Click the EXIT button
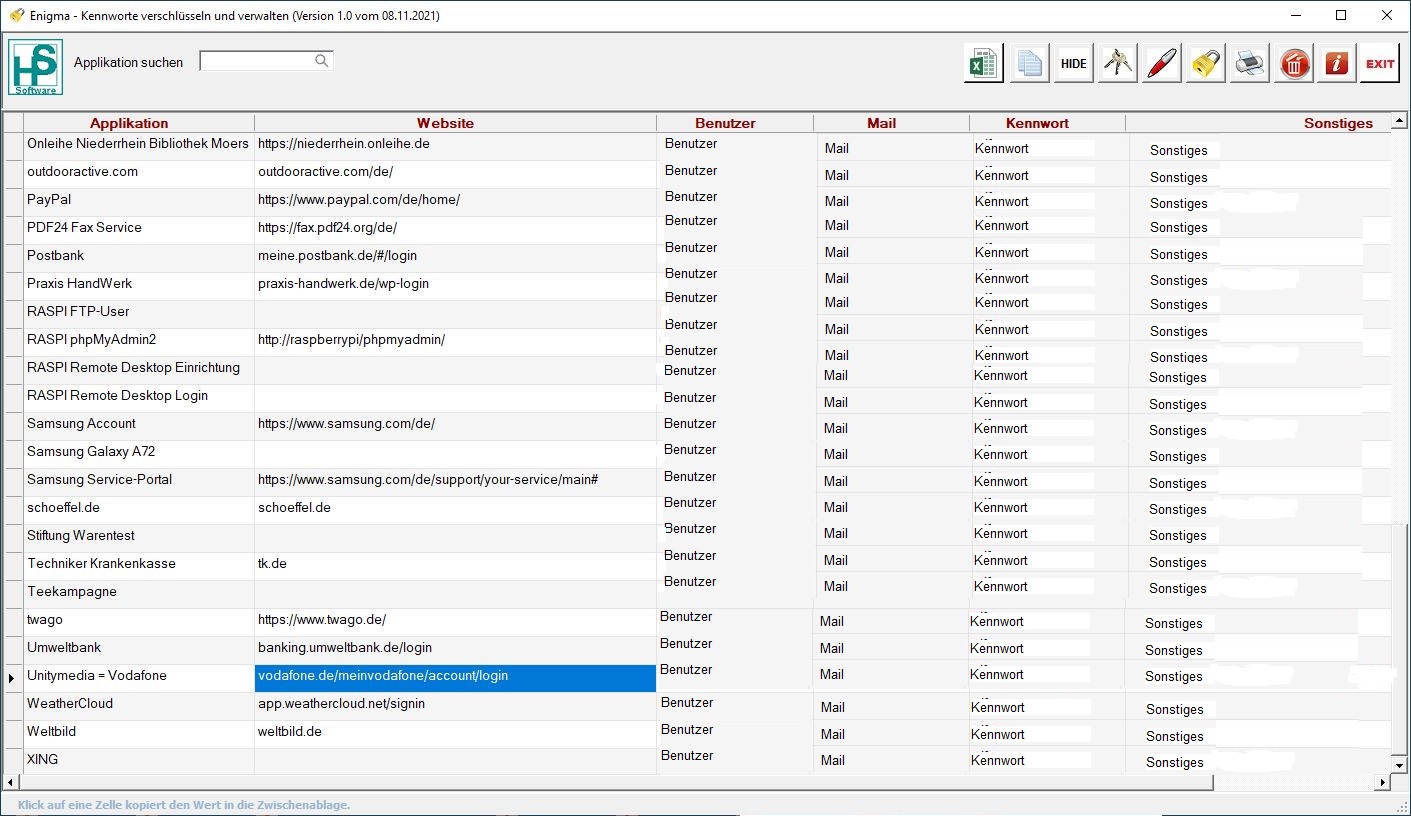The height and width of the screenshot is (816, 1411). (x=1381, y=63)
